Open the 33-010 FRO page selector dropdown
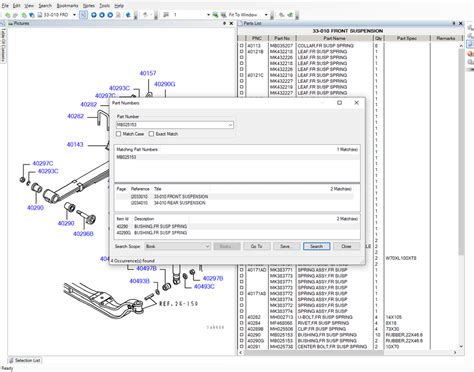This screenshot has width=474, height=372. click(x=74, y=15)
